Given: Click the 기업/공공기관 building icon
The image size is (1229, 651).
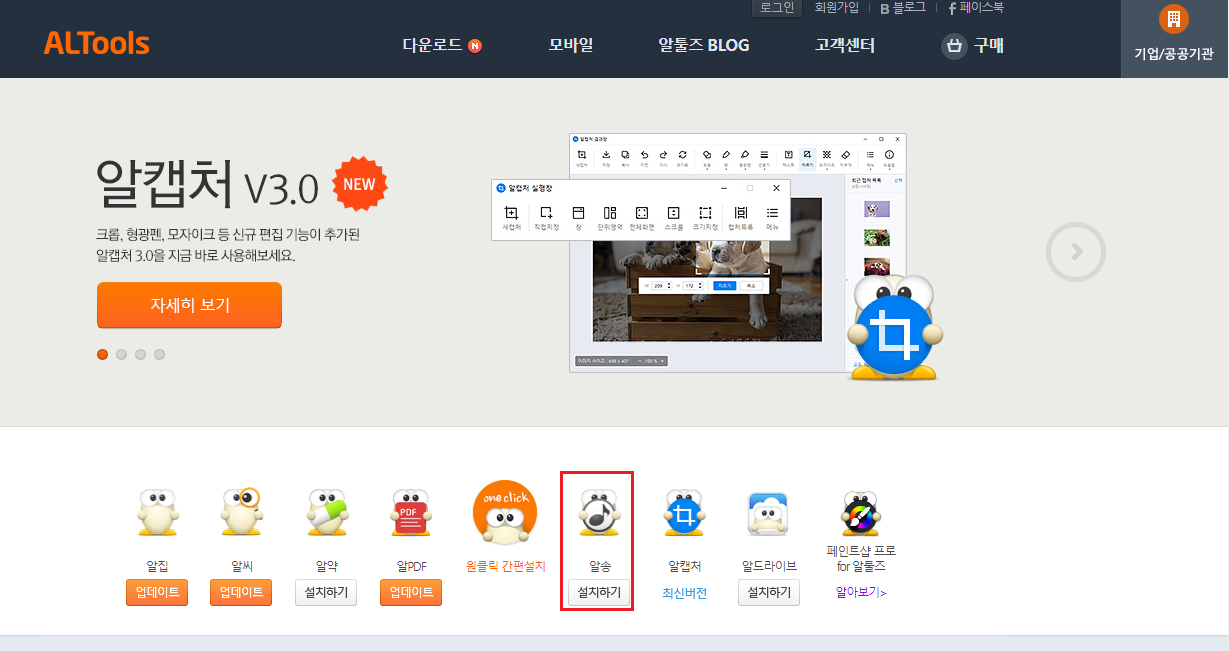Looking at the screenshot, I should (x=1173, y=18).
